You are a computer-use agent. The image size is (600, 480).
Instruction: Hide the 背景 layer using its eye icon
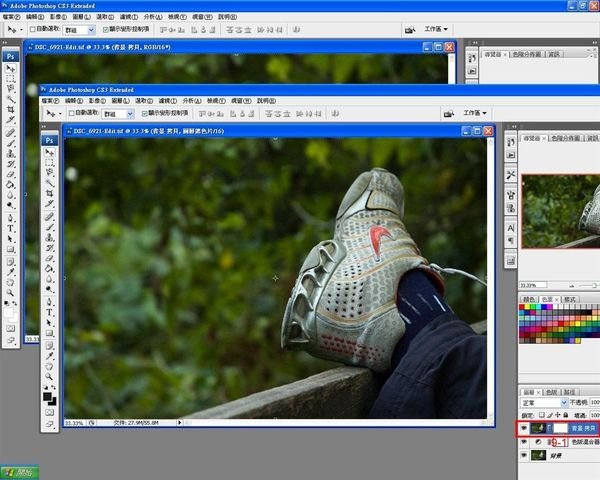pos(524,455)
